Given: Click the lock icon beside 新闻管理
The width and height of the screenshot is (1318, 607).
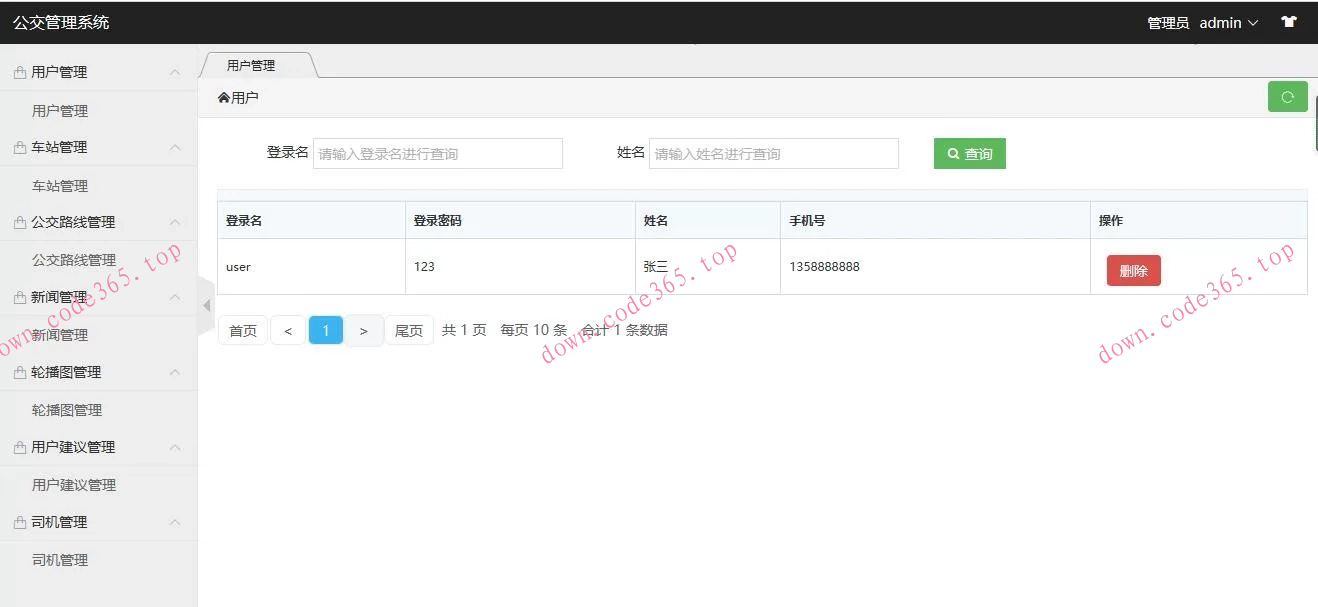Looking at the screenshot, I should (x=20, y=298).
